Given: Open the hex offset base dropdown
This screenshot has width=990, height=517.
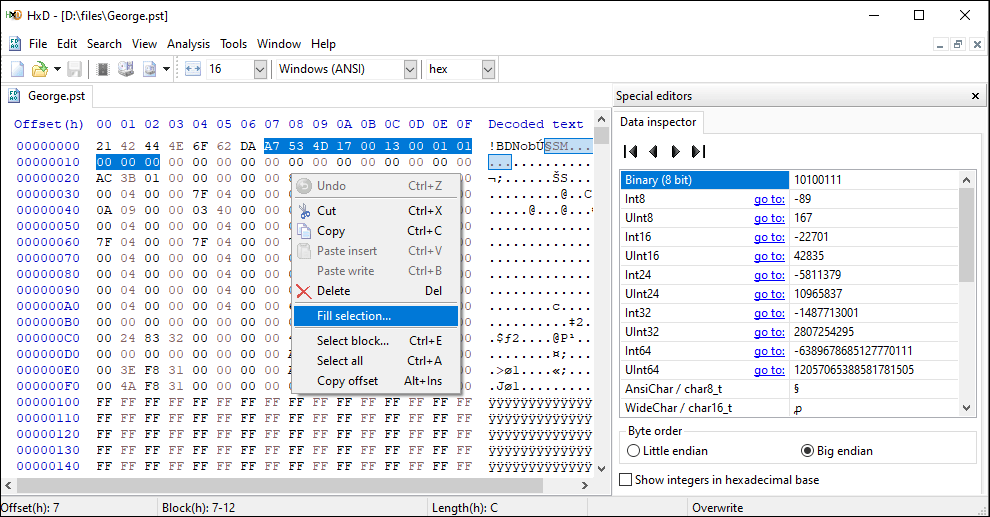Looking at the screenshot, I should (488, 69).
